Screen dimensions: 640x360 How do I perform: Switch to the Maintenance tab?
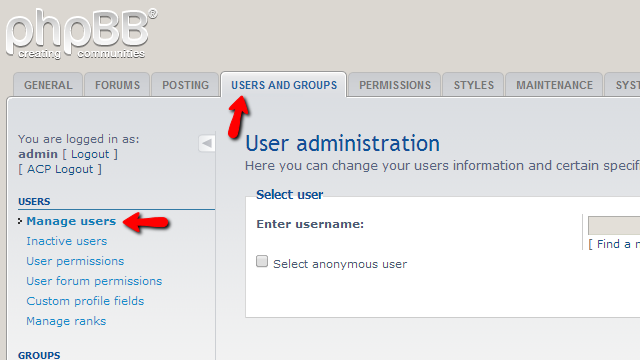[554, 85]
